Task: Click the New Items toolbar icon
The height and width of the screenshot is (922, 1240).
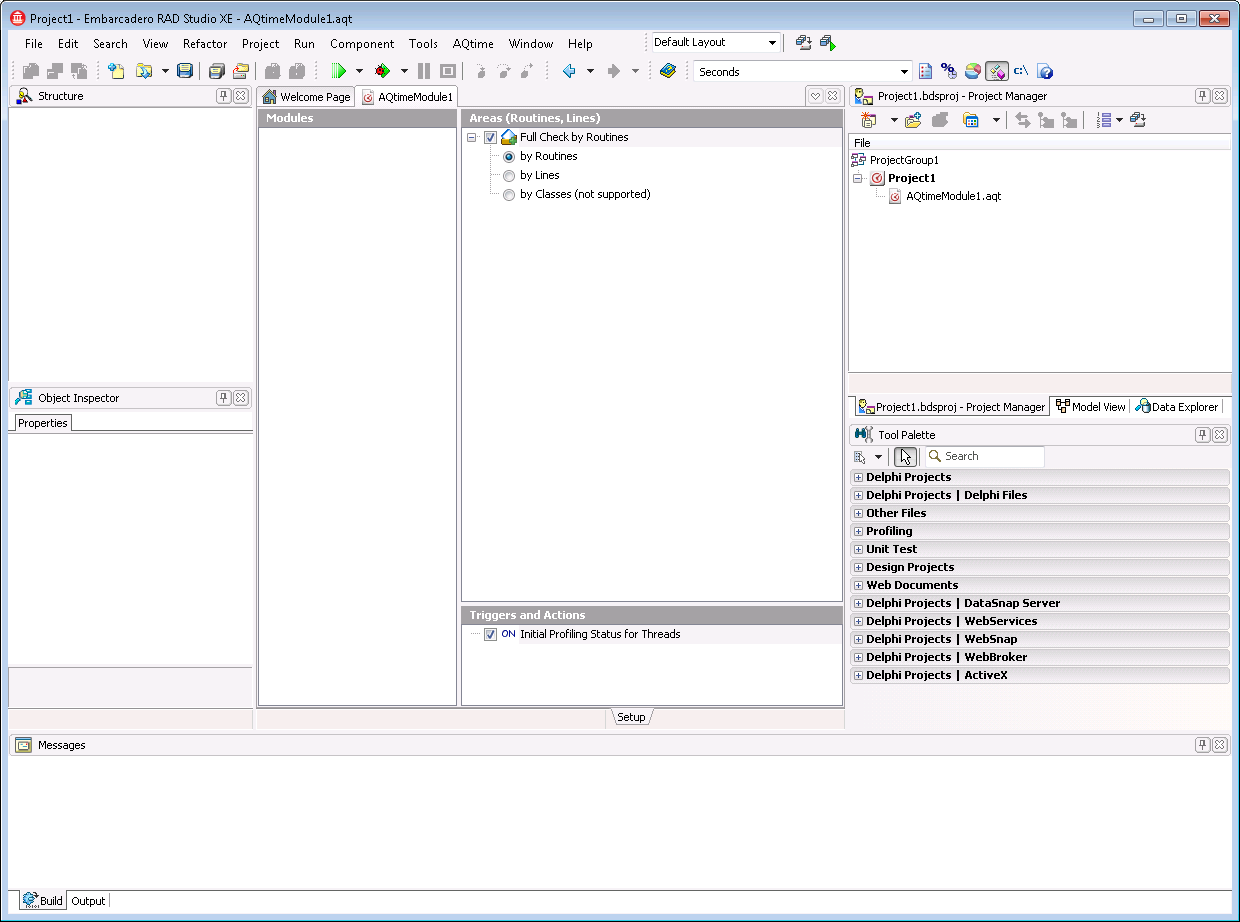Action: coord(116,71)
